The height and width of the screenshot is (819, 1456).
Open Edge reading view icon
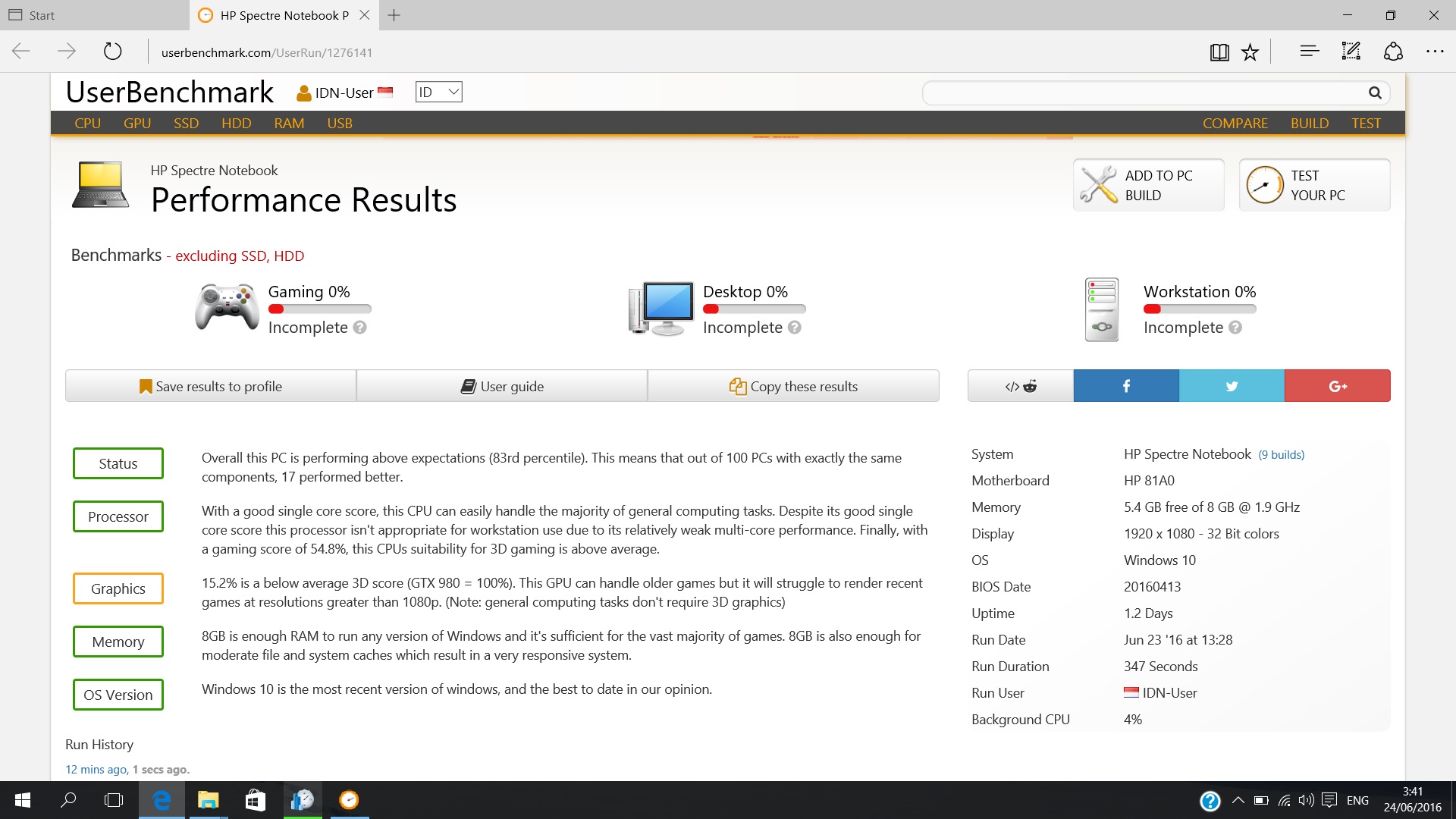point(1219,52)
